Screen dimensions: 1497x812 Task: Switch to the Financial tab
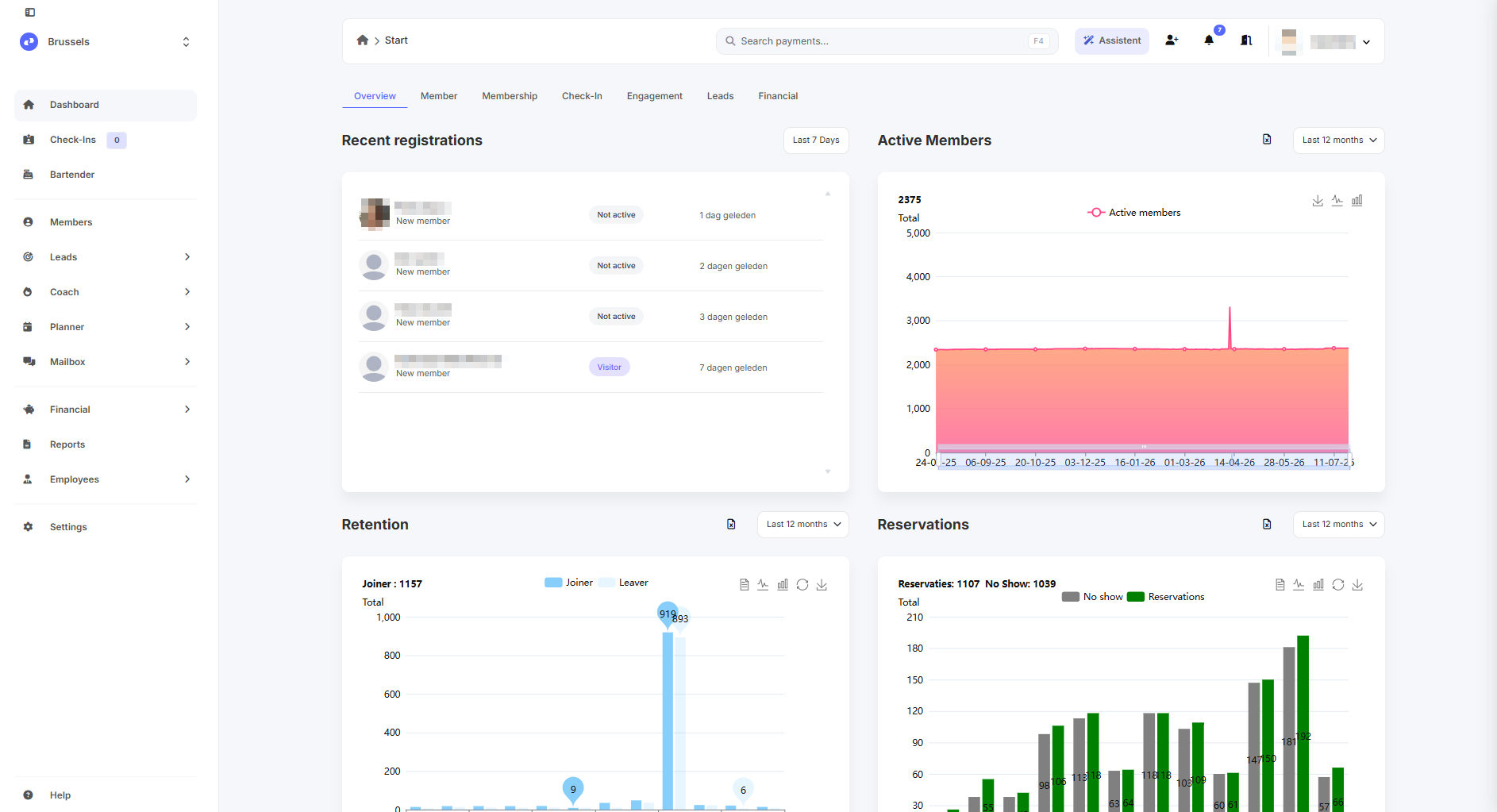tap(778, 96)
